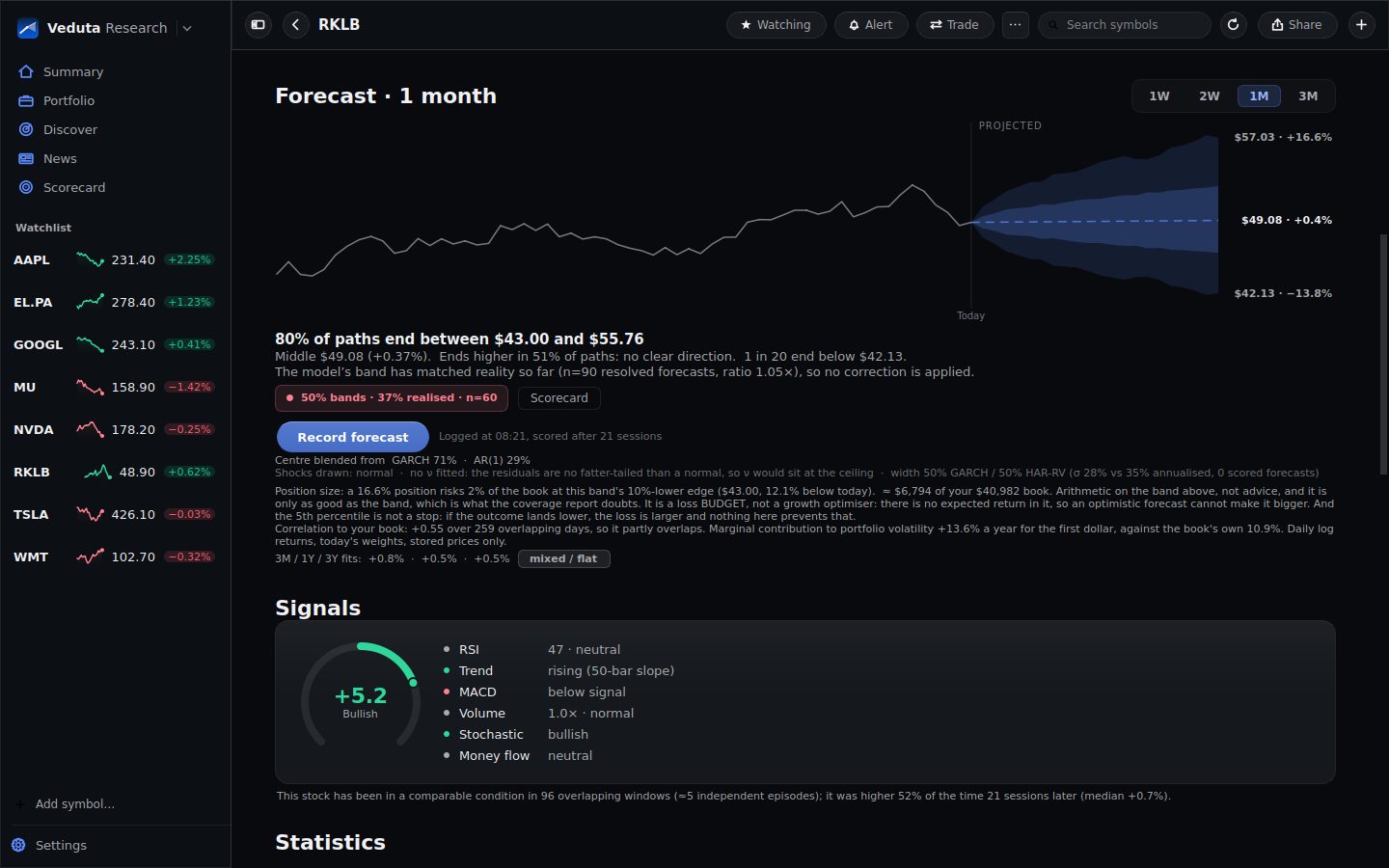Refresh the data with the reload icon
This screenshot has height=868, width=1389.
[x=1233, y=25]
